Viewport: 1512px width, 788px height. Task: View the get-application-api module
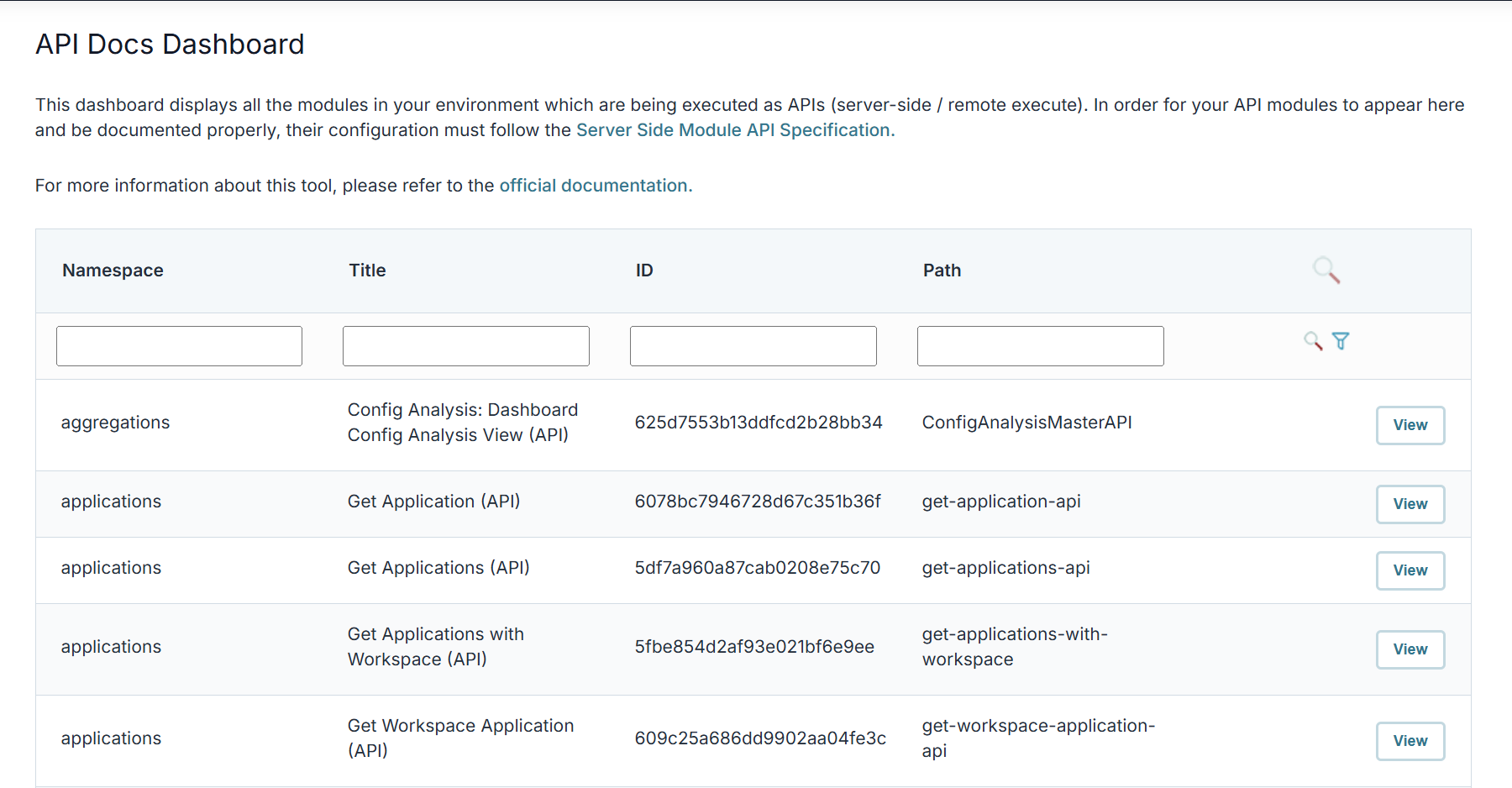[1410, 504]
